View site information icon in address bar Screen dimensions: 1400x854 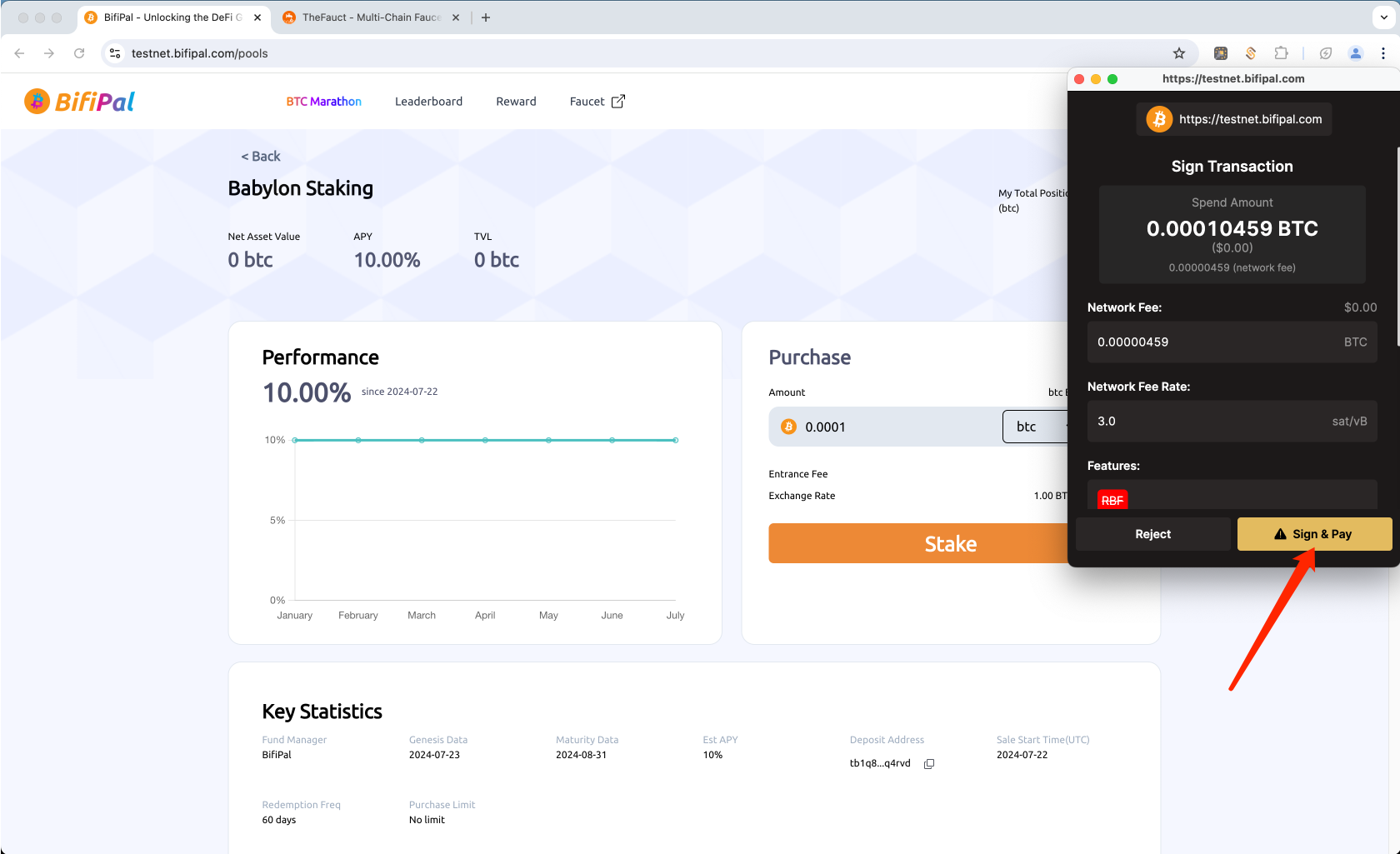tap(115, 53)
